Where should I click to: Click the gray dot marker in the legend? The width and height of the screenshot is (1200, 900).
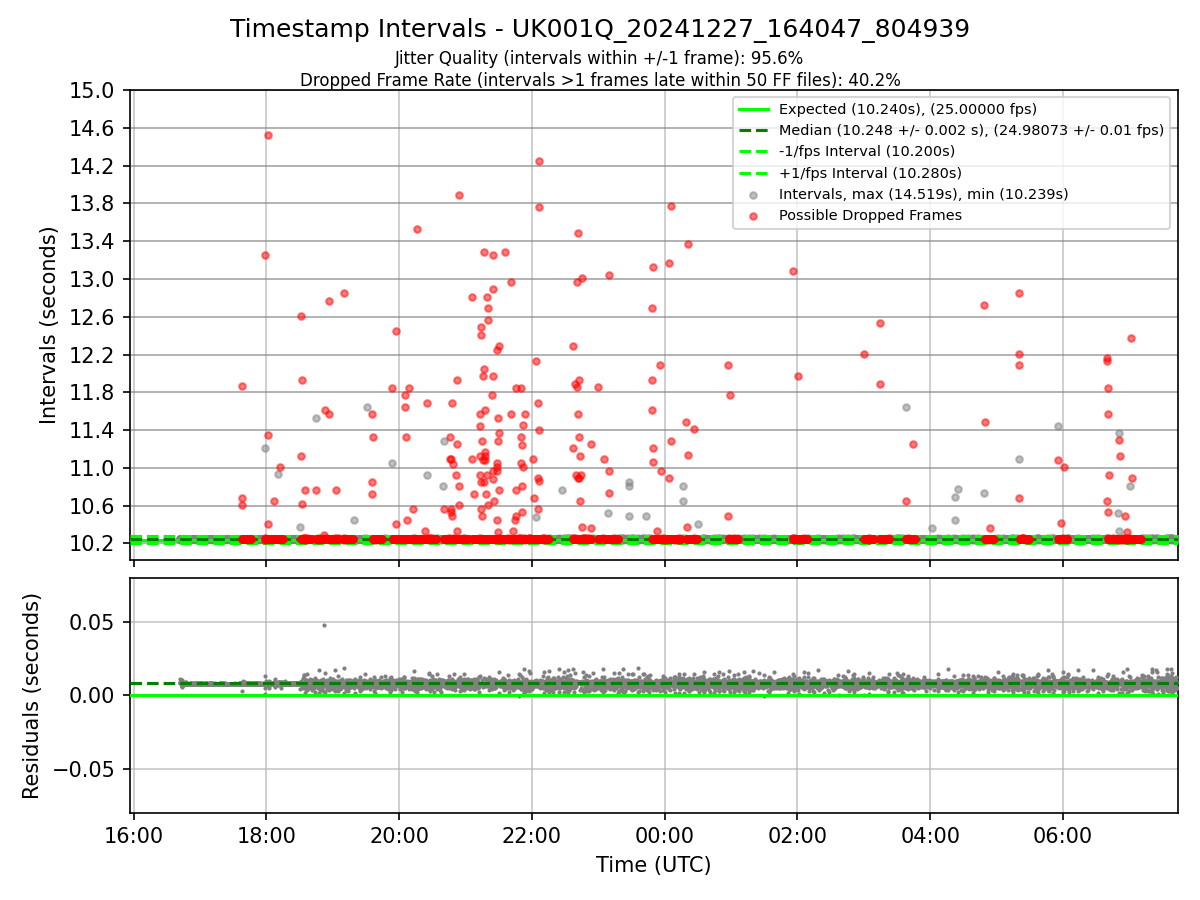753,194
